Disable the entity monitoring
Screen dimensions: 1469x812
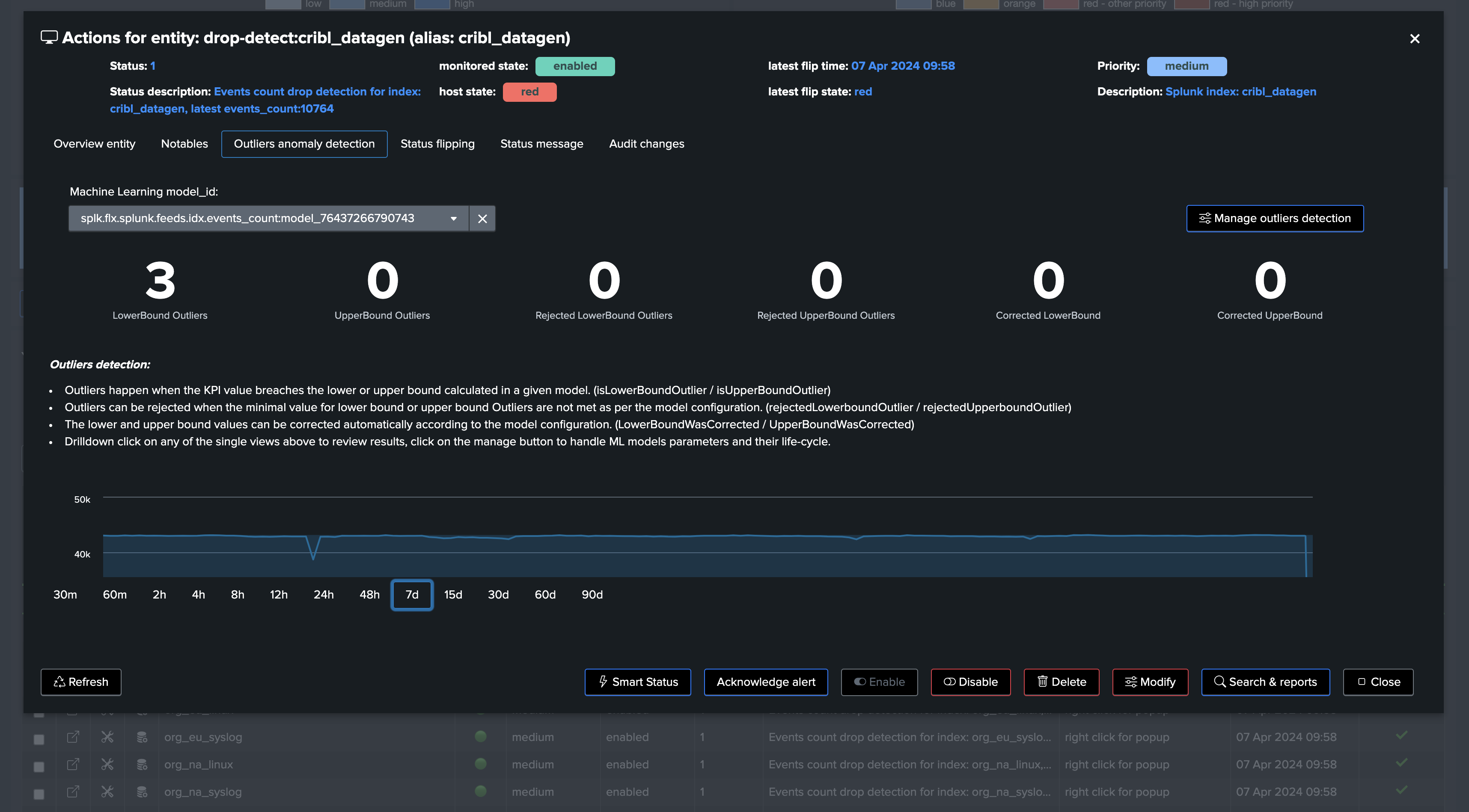(971, 682)
